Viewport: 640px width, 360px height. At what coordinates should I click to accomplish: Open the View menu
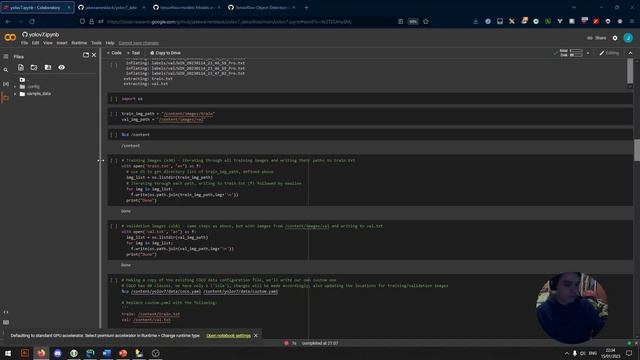point(48,43)
